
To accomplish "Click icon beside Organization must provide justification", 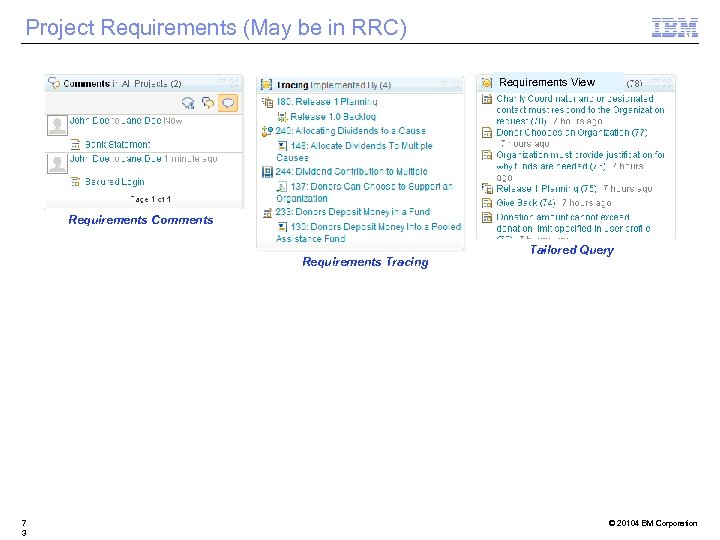I will pos(487,155).
